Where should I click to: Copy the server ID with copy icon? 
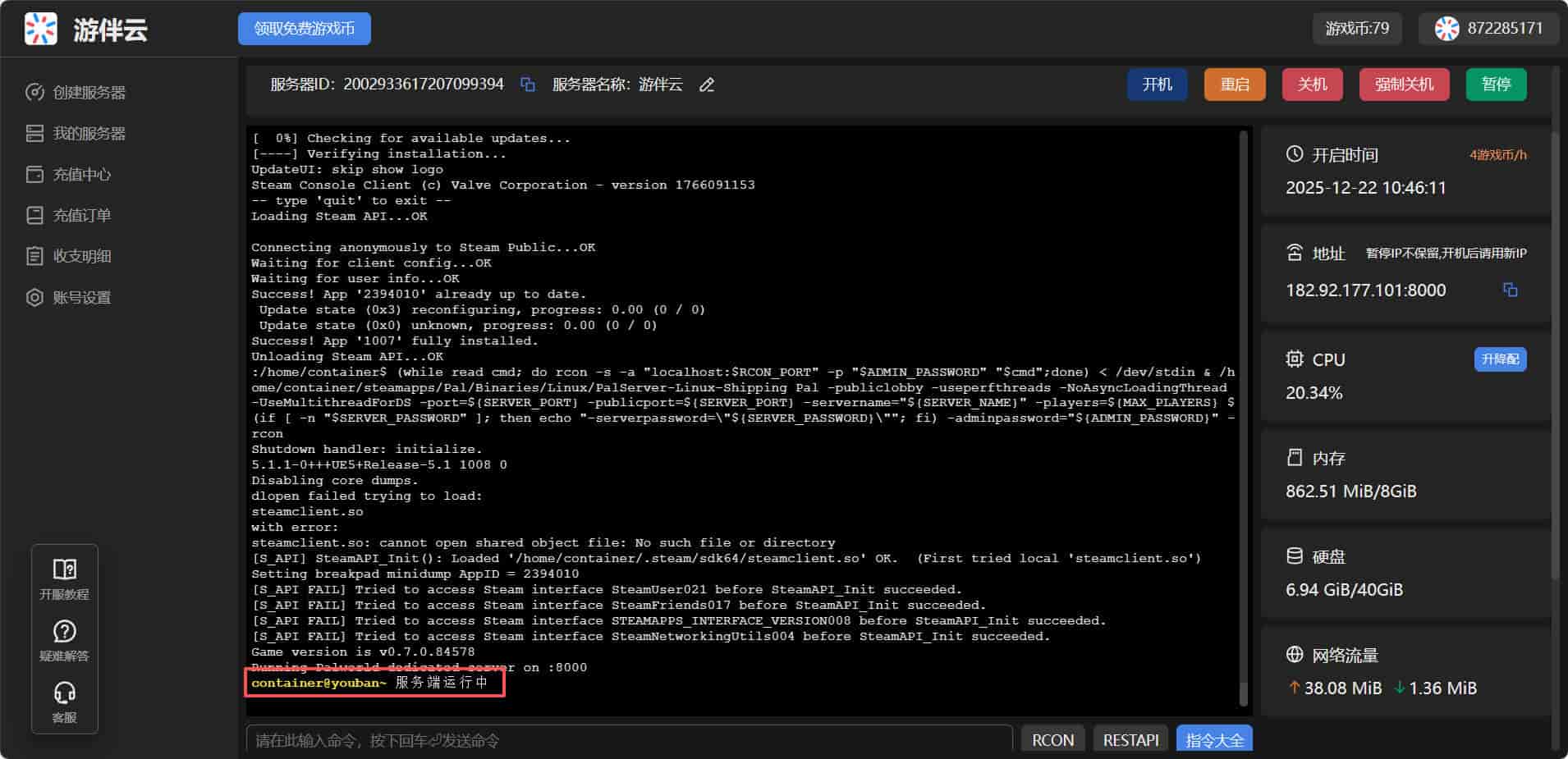click(528, 85)
